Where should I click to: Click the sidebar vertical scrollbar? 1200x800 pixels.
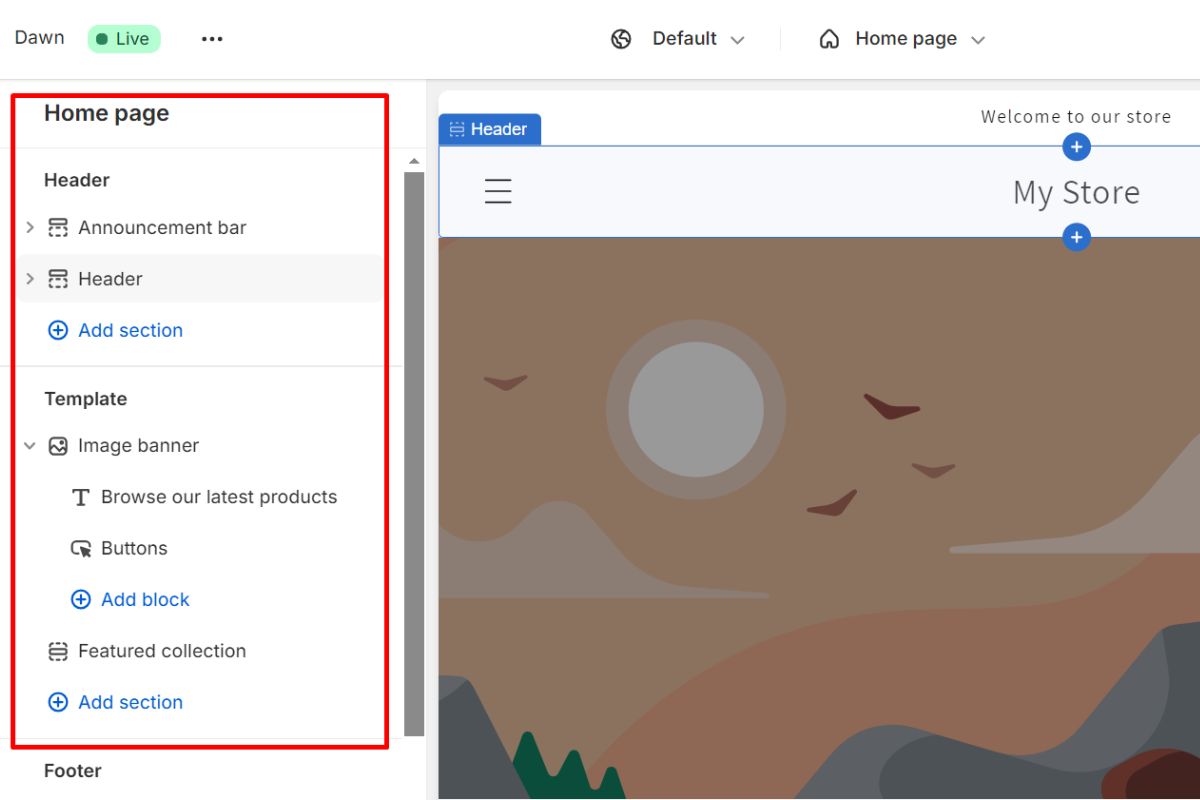pos(414,450)
